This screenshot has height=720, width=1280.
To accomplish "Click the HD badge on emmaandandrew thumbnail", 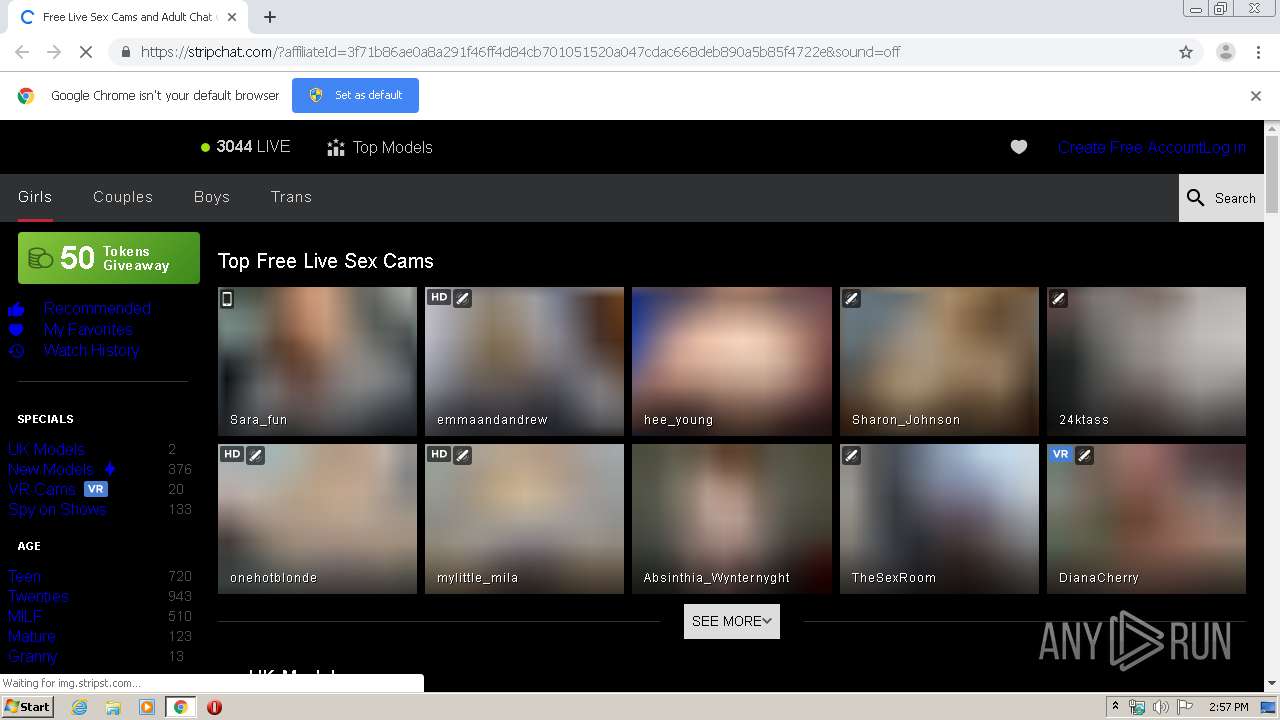I will (439, 297).
